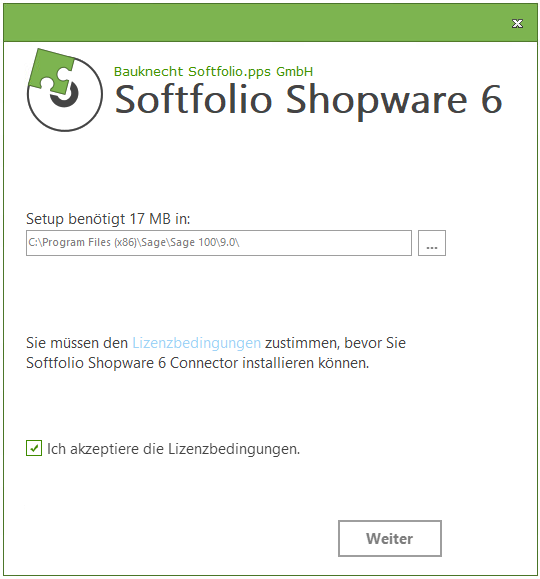Uncheck the license acceptance checkbox
540x579 pixels.
pos(34,448)
